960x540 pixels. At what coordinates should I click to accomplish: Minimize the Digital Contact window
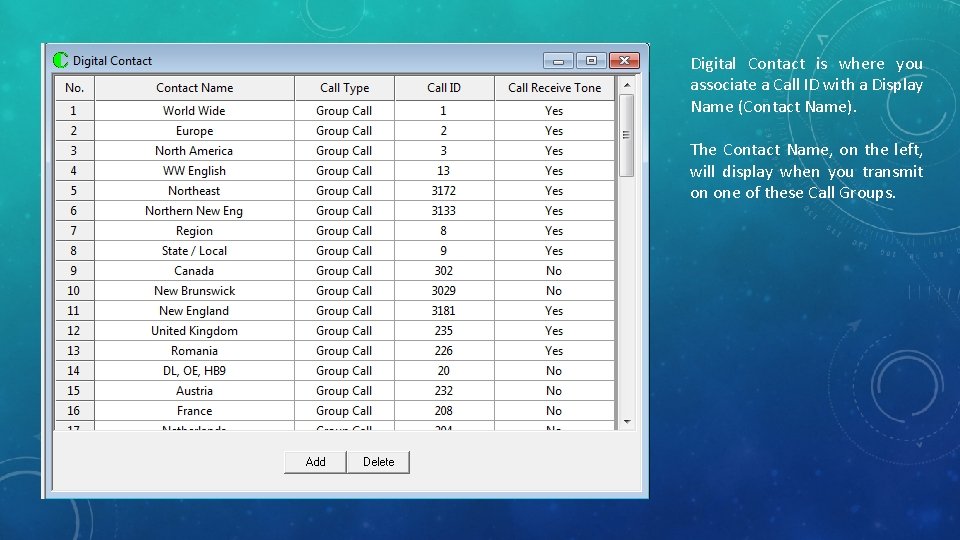(558, 61)
